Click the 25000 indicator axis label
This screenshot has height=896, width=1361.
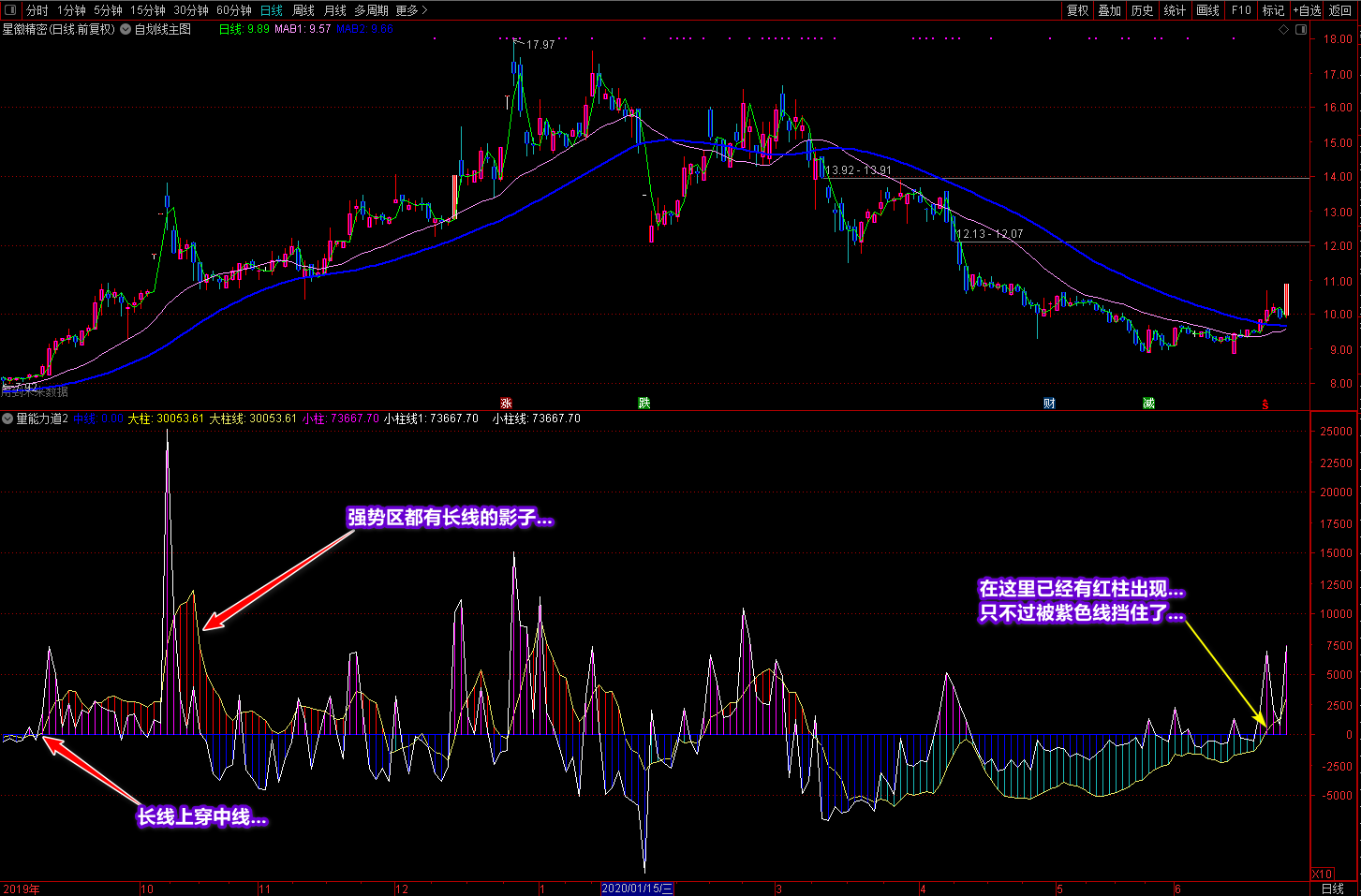[x=1337, y=432]
